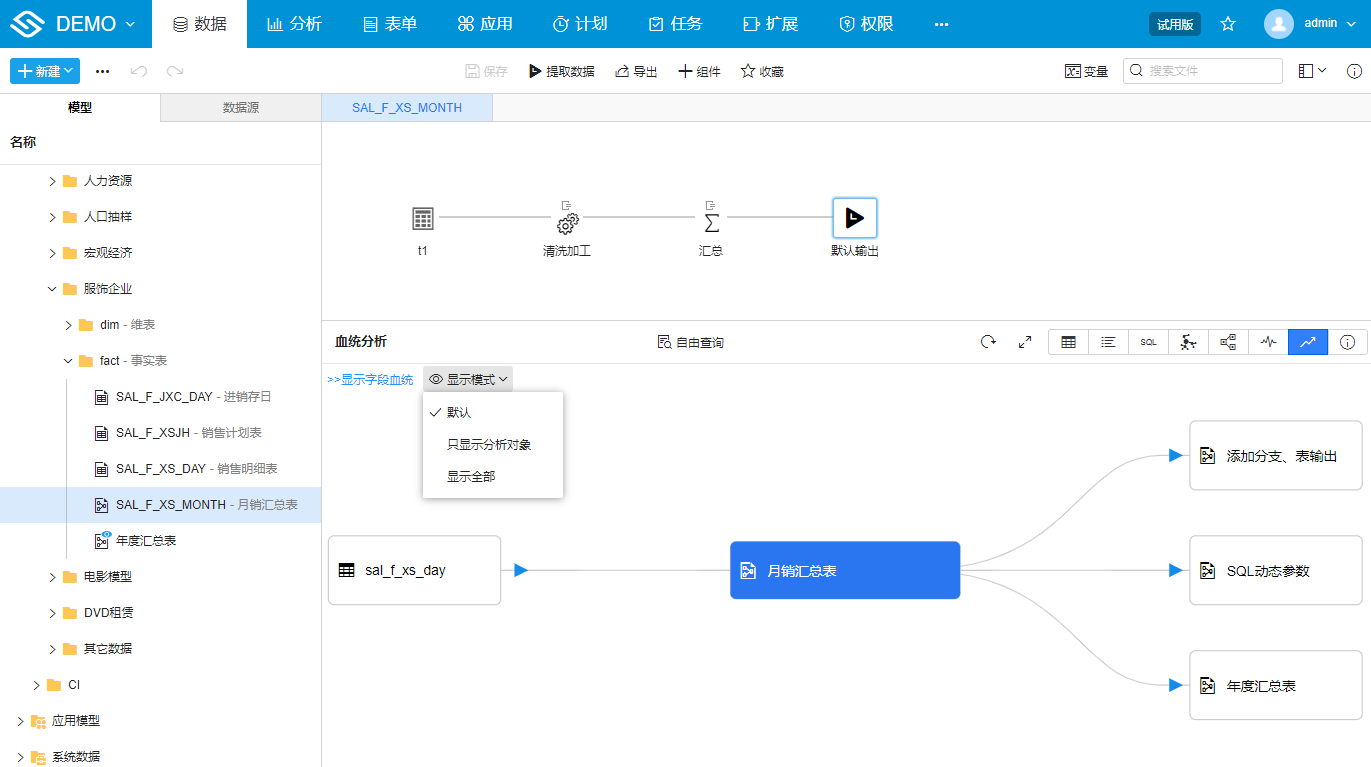Switch to the table grid view icon
Viewport: 1371px width, 767px height.
1068,342
